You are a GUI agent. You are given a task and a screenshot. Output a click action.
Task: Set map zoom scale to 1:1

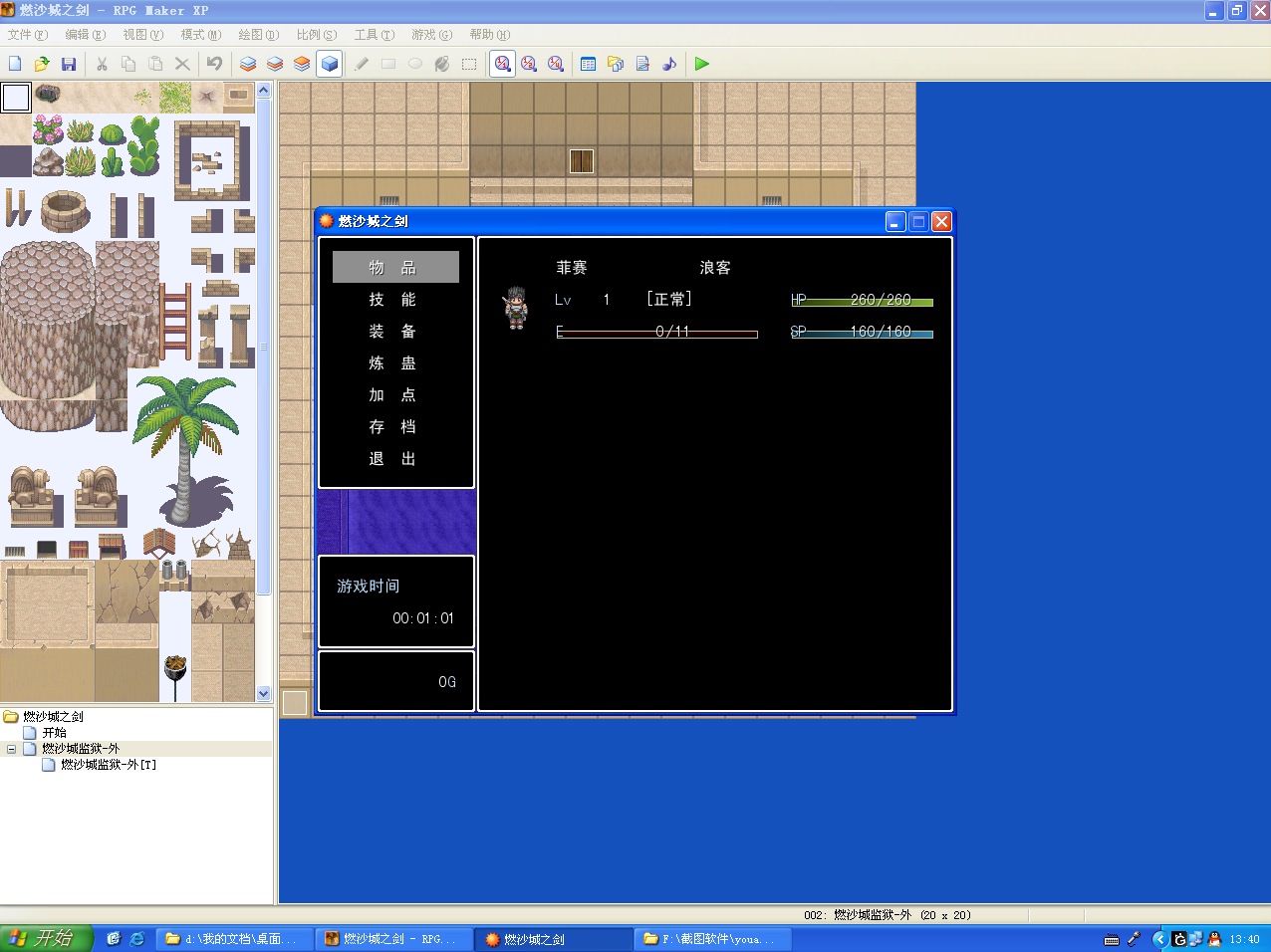pos(503,64)
